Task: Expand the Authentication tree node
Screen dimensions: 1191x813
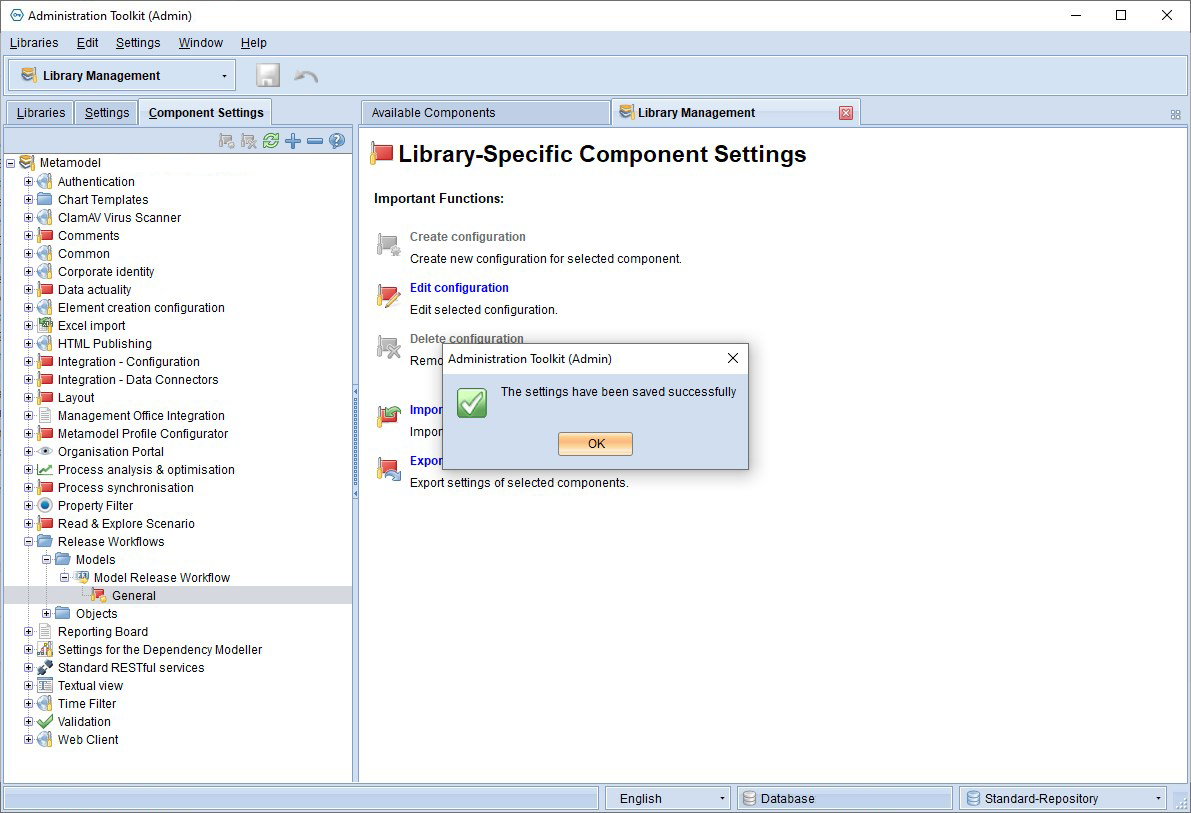Action: [28, 182]
